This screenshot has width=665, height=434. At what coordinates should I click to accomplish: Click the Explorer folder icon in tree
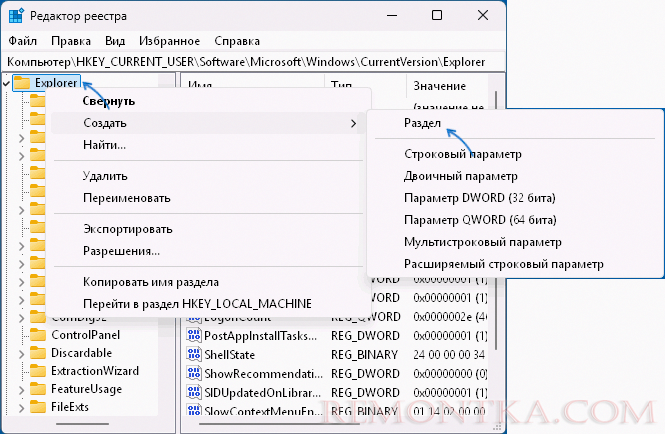22,83
